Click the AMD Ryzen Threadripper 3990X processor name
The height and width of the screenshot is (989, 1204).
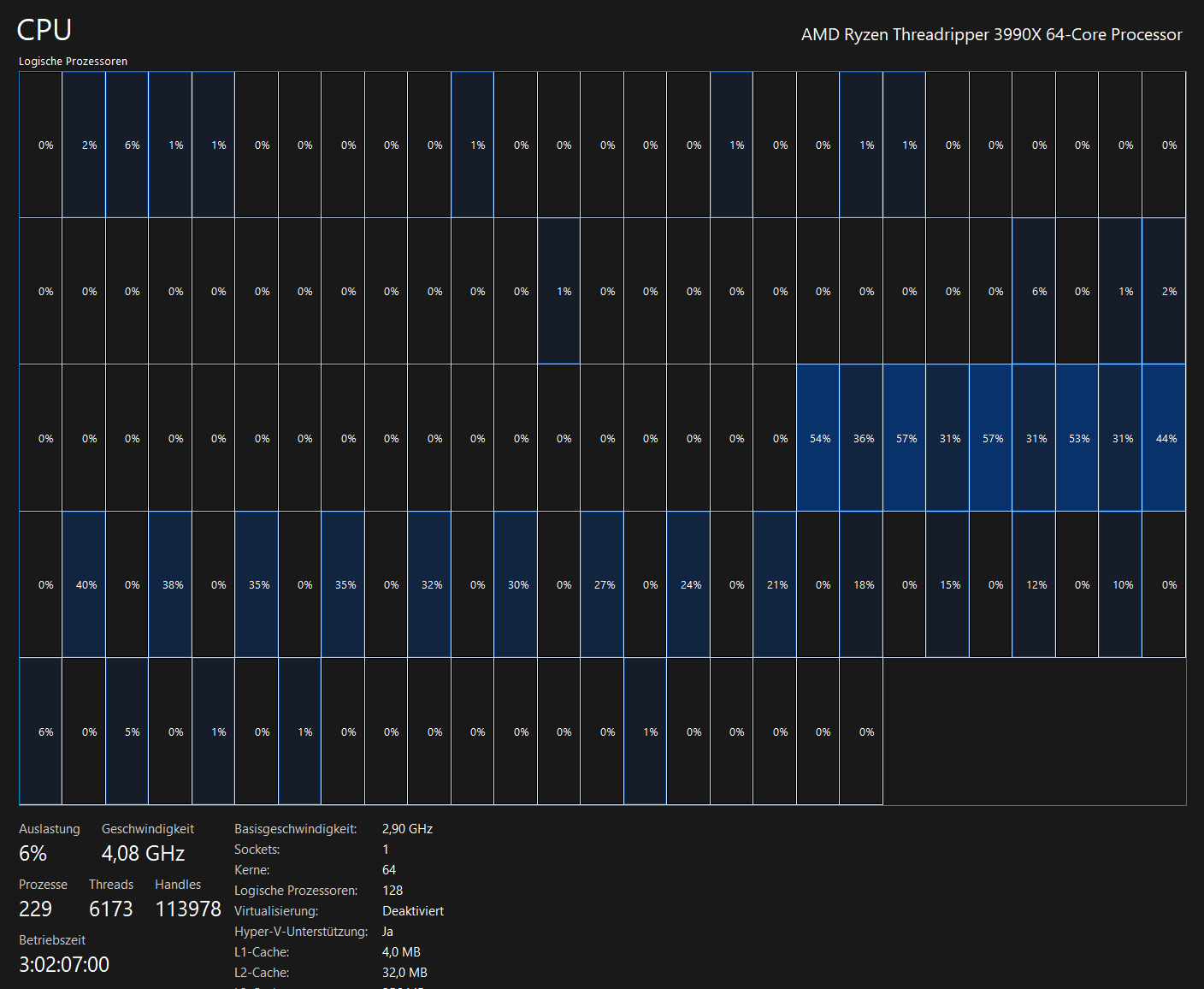pyautogui.click(x=991, y=35)
